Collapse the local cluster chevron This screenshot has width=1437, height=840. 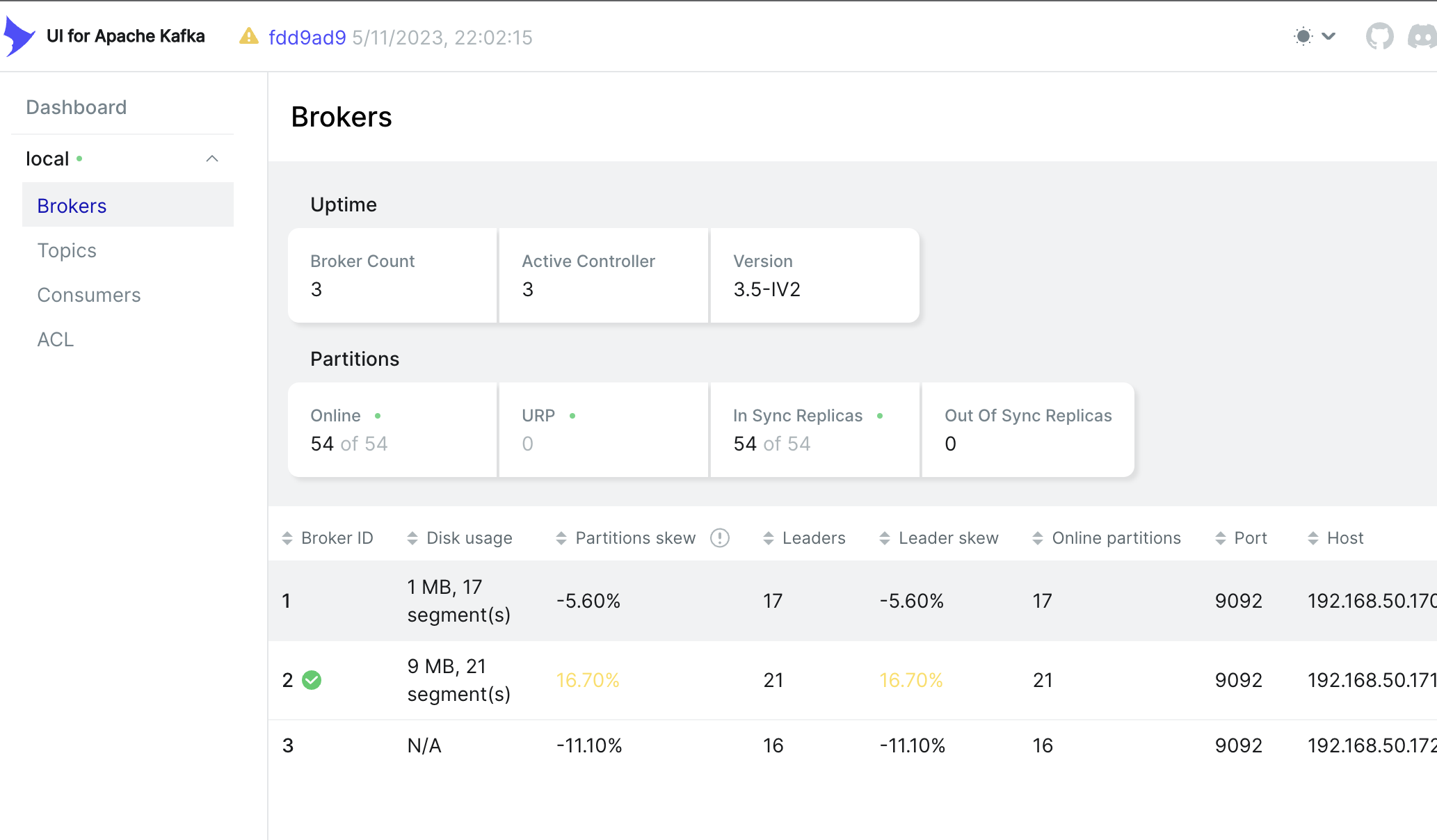(x=212, y=159)
